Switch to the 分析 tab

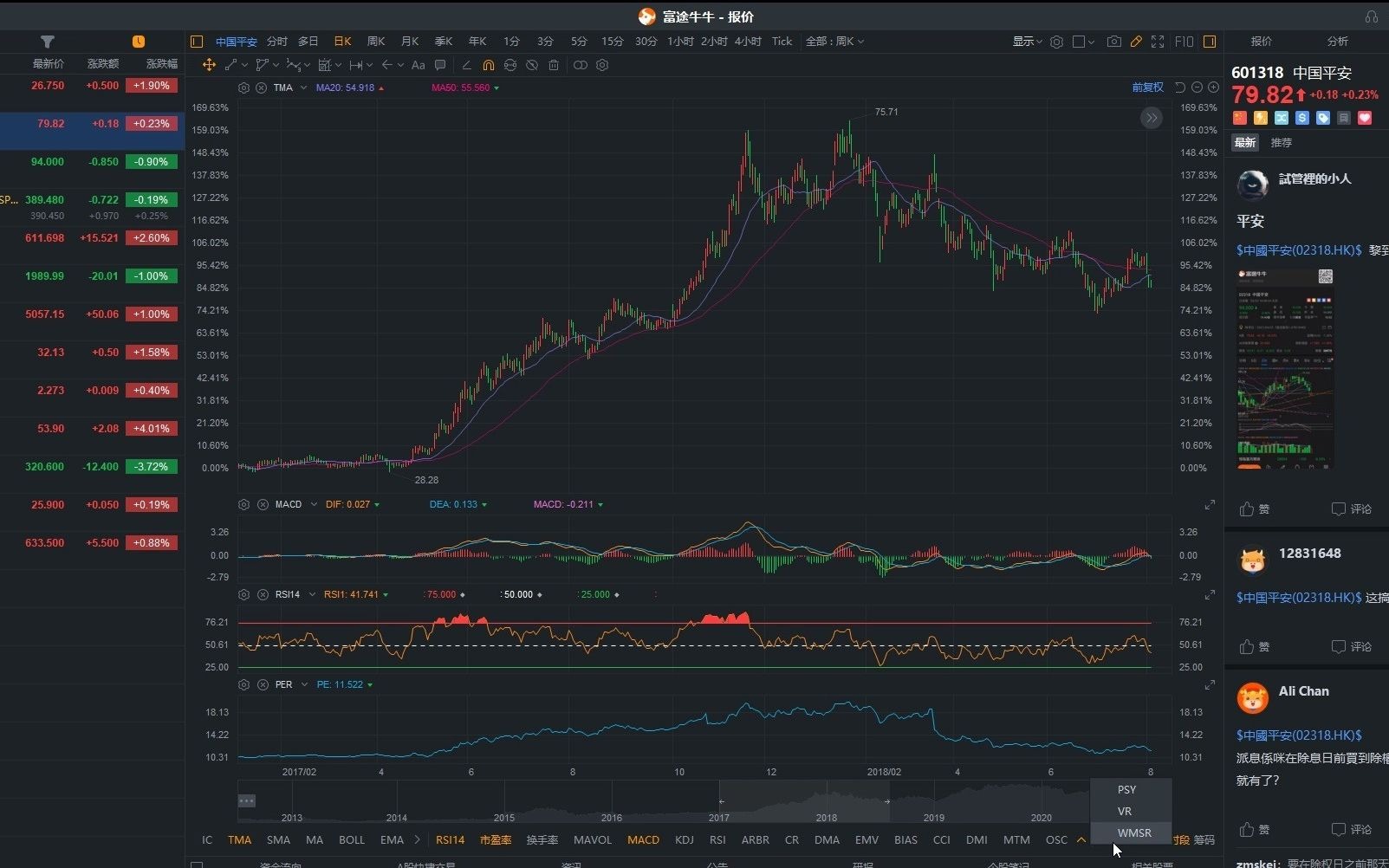pos(1335,41)
